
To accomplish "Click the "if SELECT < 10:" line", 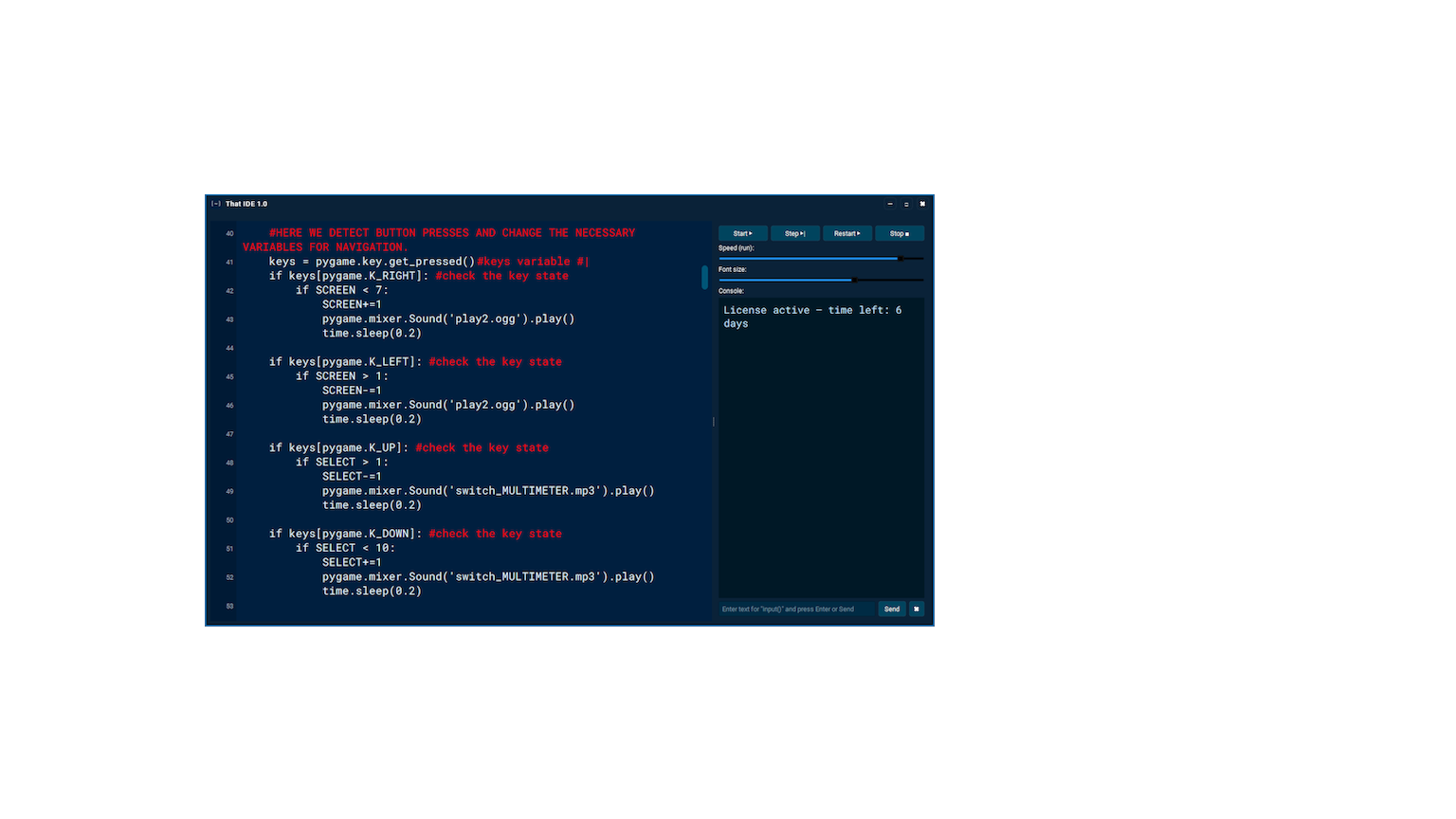I will [x=345, y=548].
